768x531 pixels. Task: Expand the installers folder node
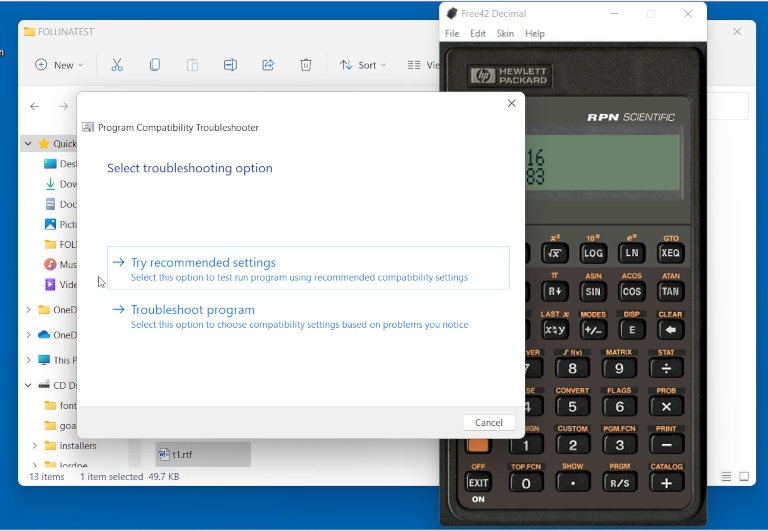[x=35, y=445]
